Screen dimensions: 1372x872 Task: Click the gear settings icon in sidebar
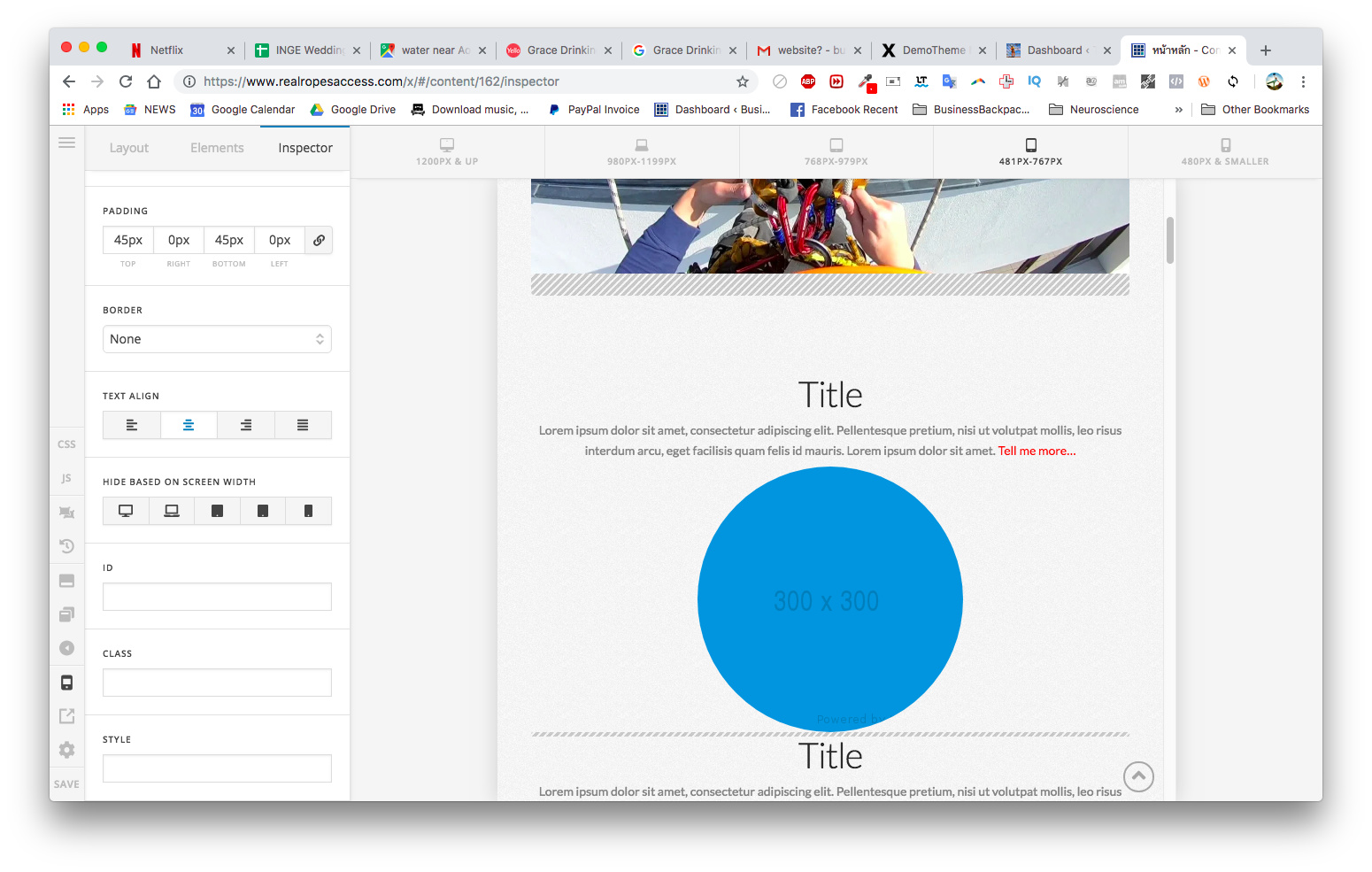66,750
